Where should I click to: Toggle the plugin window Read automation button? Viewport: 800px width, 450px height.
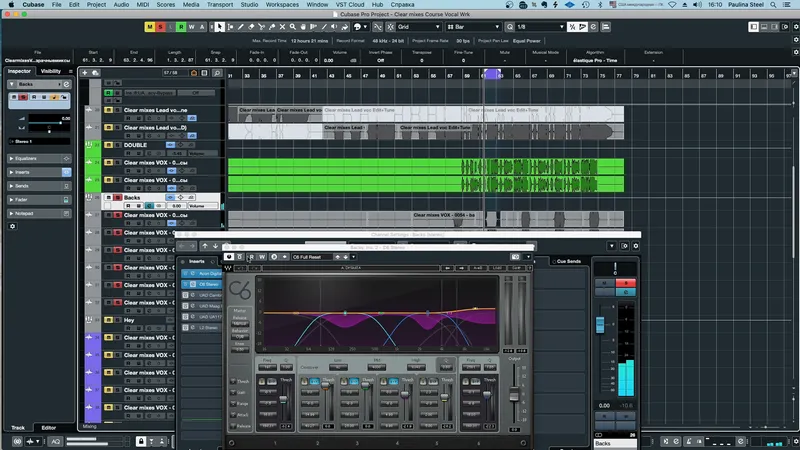(x=252, y=257)
